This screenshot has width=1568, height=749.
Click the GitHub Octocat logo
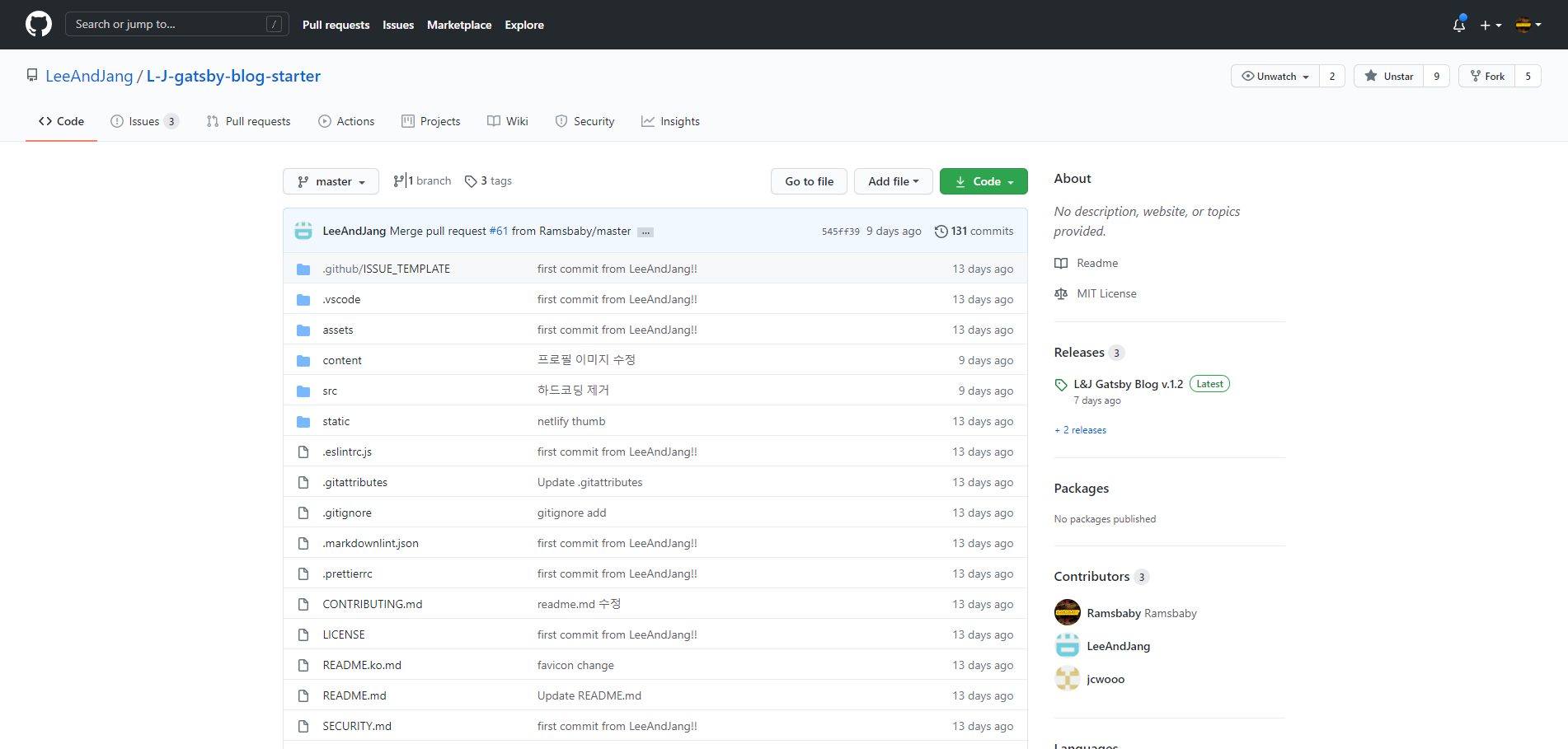pos(39,25)
